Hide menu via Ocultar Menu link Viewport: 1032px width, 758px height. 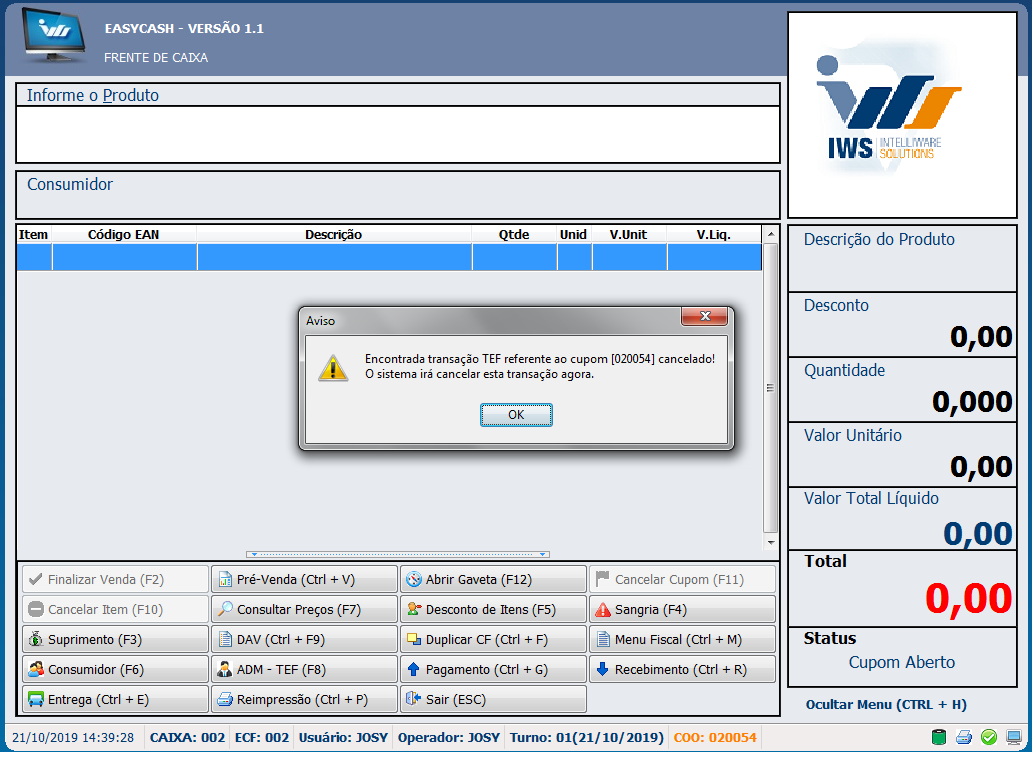click(886, 705)
